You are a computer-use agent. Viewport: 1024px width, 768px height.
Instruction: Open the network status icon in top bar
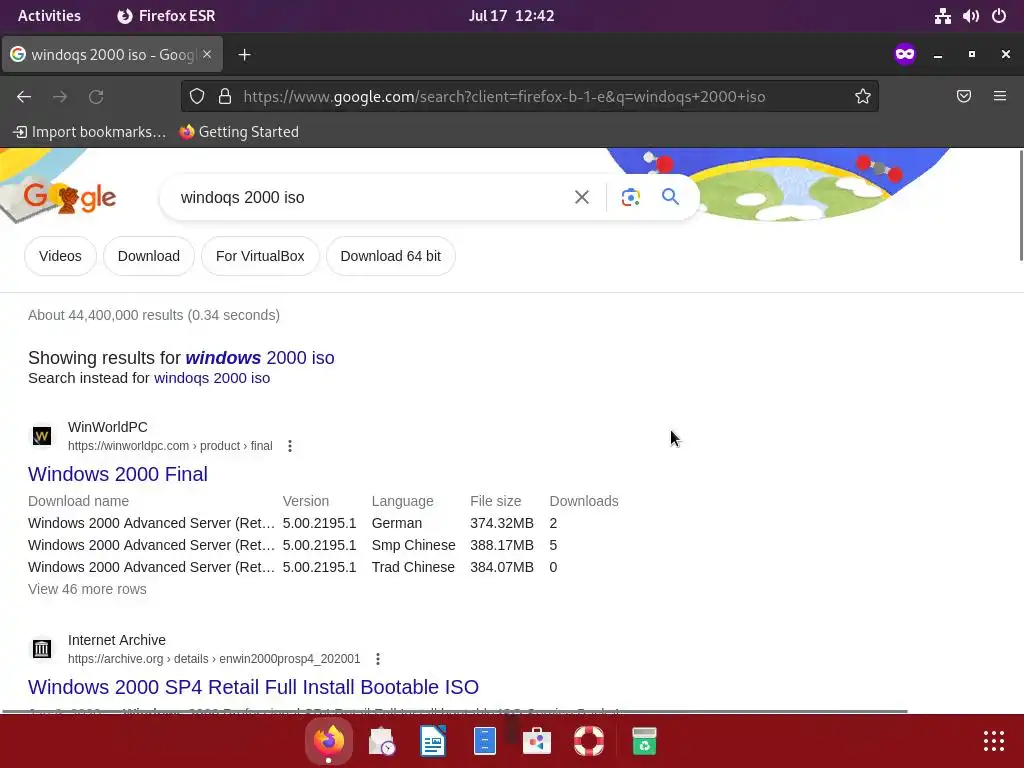[942, 16]
